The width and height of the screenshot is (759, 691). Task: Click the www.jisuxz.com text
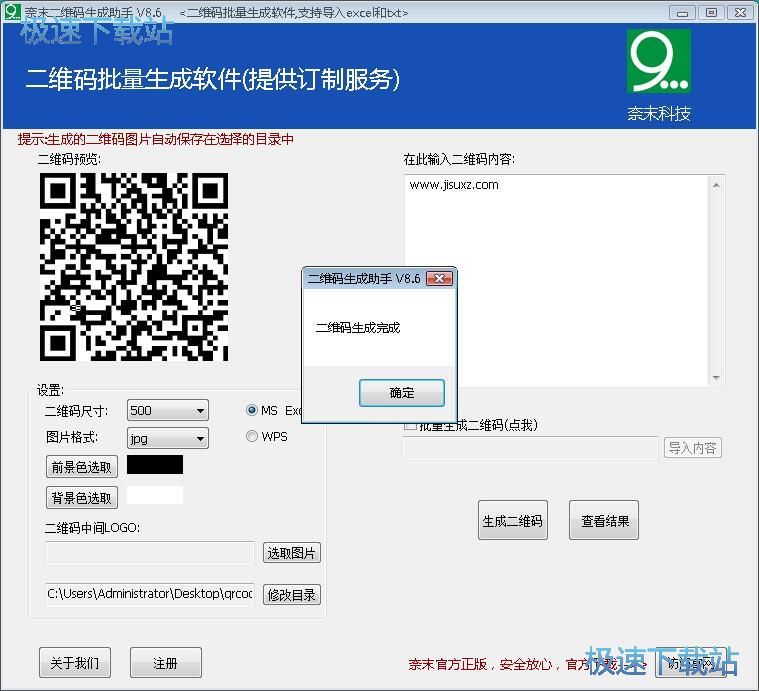[454, 185]
